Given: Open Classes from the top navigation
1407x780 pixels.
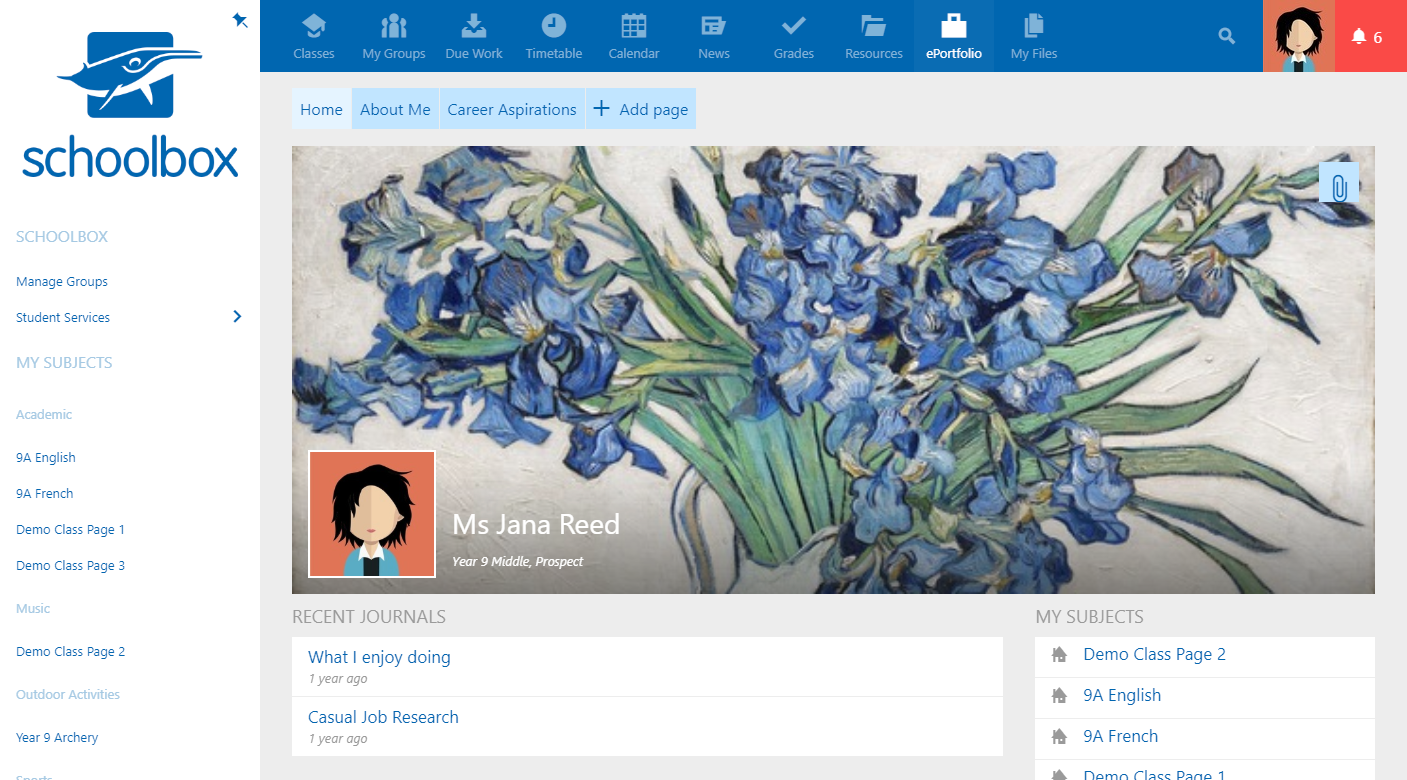Looking at the screenshot, I should 314,36.
